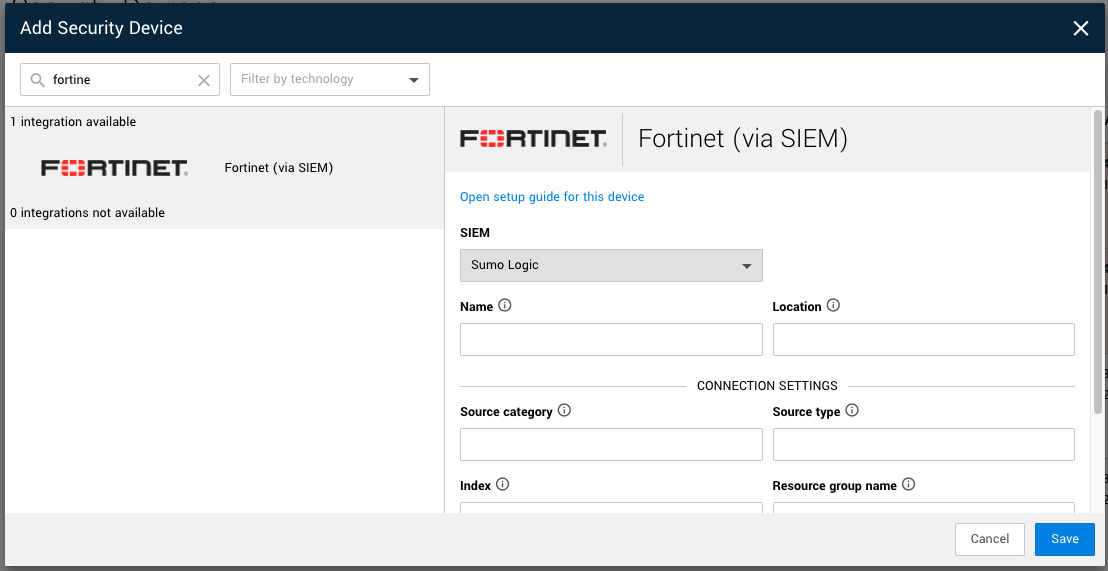Show info for the Name field
This screenshot has width=1108, height=571.
(505, 306)
